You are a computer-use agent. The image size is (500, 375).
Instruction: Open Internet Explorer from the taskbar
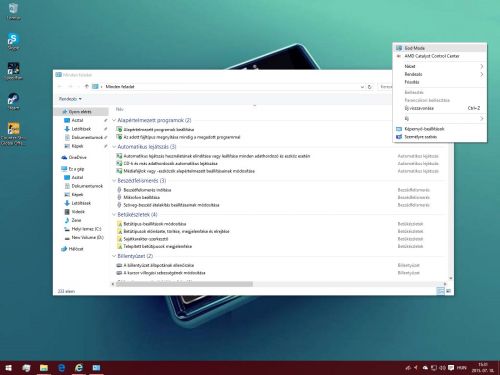79,368
